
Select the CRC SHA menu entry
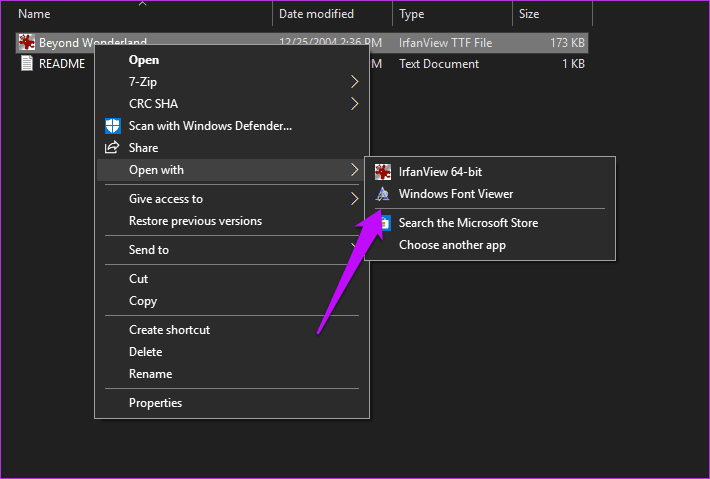pos(232,104)
